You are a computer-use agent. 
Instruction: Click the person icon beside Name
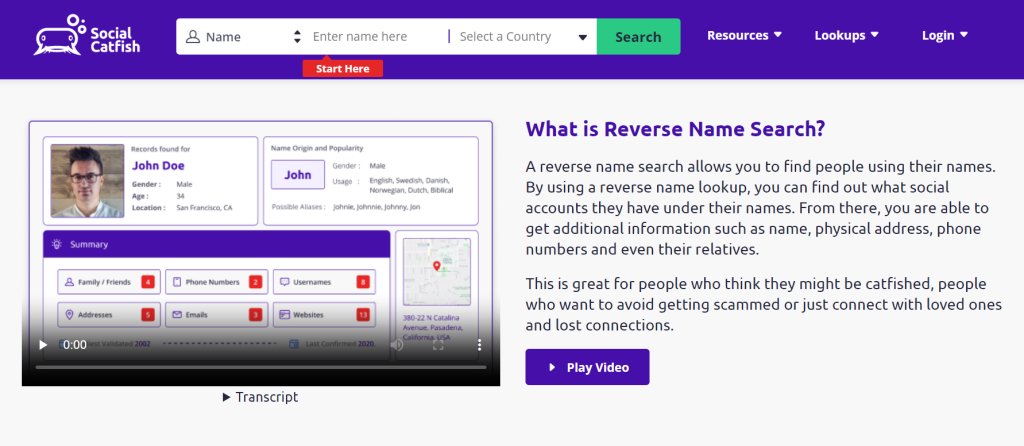pos(193,37)
